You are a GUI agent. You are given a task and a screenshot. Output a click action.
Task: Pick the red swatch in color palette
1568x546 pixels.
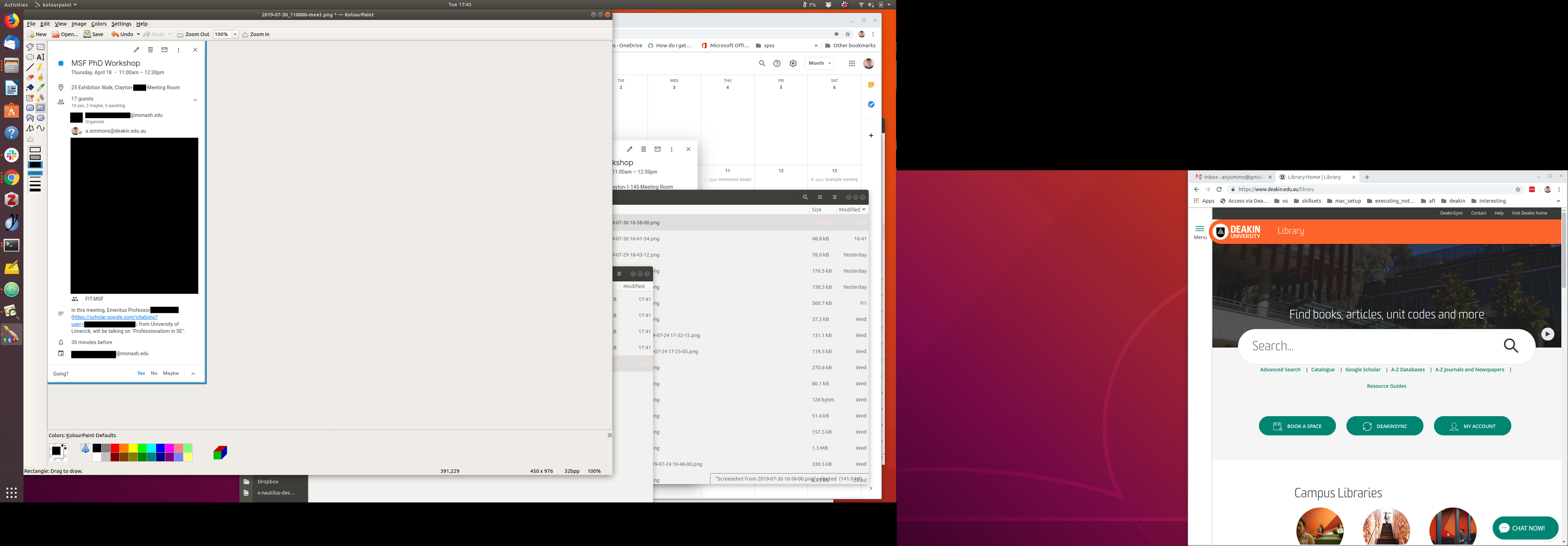point(115,448)
